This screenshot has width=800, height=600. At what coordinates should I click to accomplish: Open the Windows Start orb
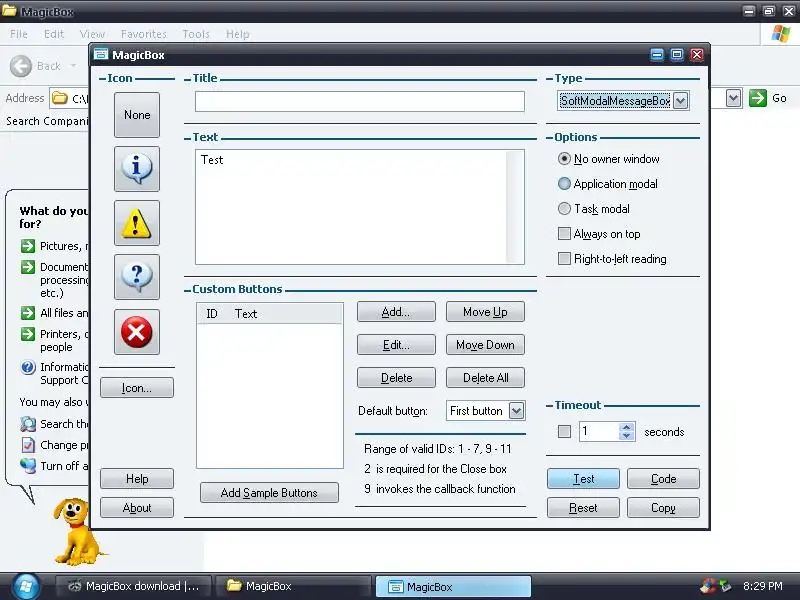(x=26, y=586)
